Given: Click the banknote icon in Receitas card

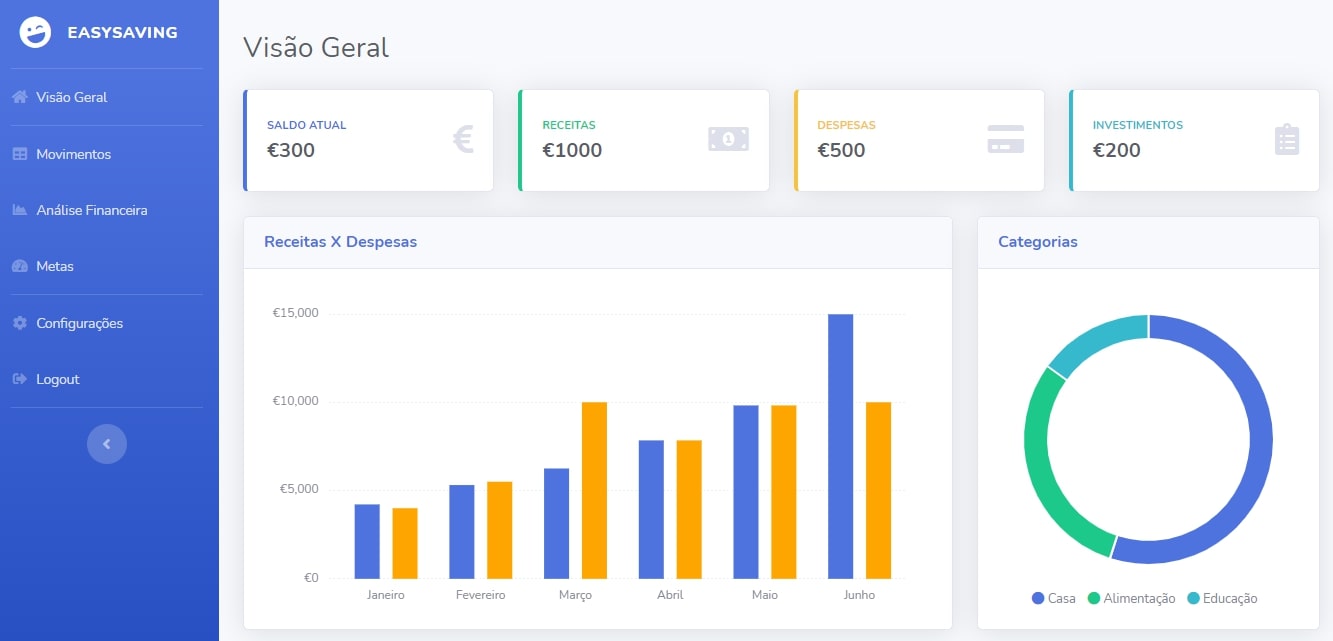Looking at the screenshot, I should point(728,139).
